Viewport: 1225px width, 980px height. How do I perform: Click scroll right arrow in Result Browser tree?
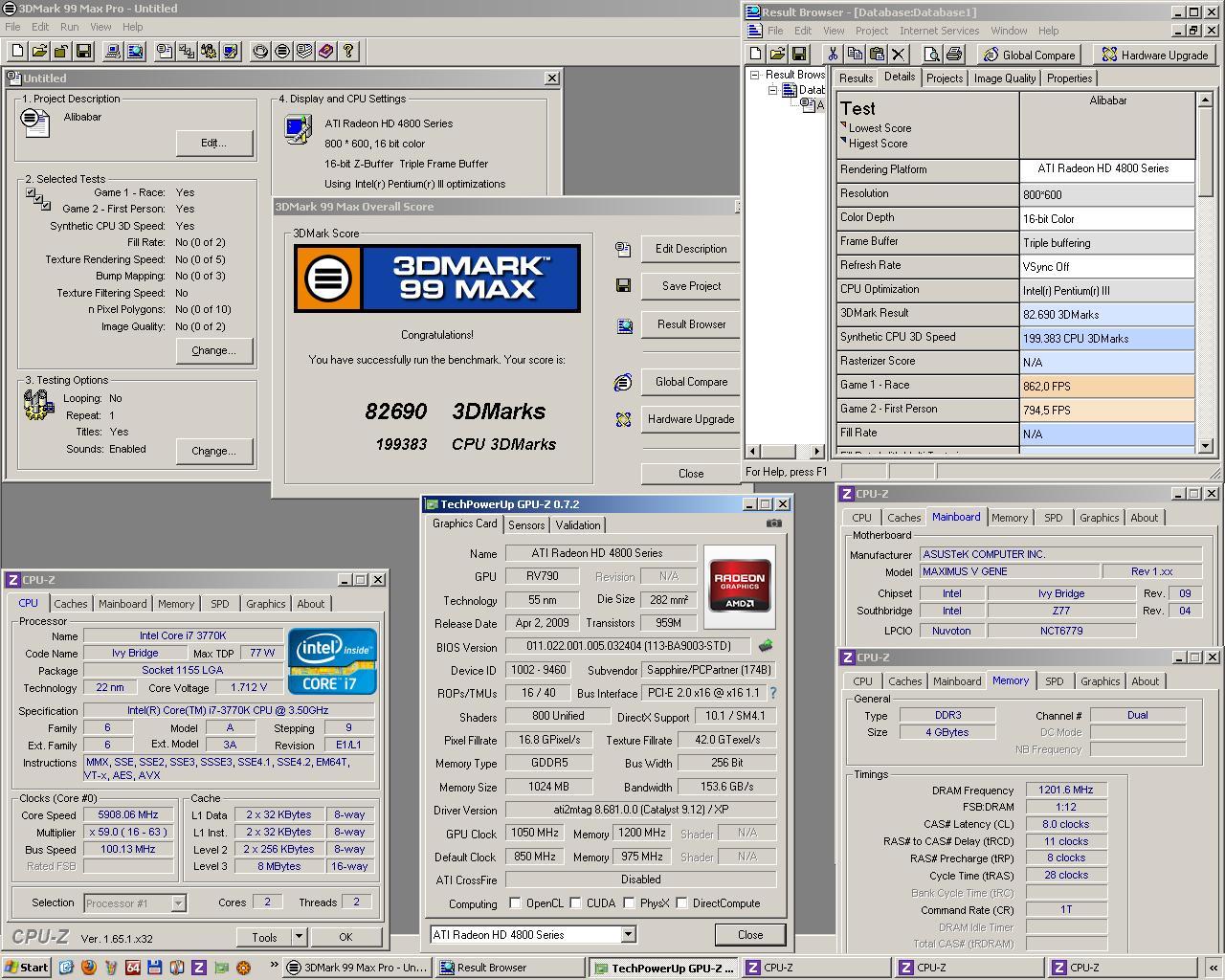pos(816,451)
